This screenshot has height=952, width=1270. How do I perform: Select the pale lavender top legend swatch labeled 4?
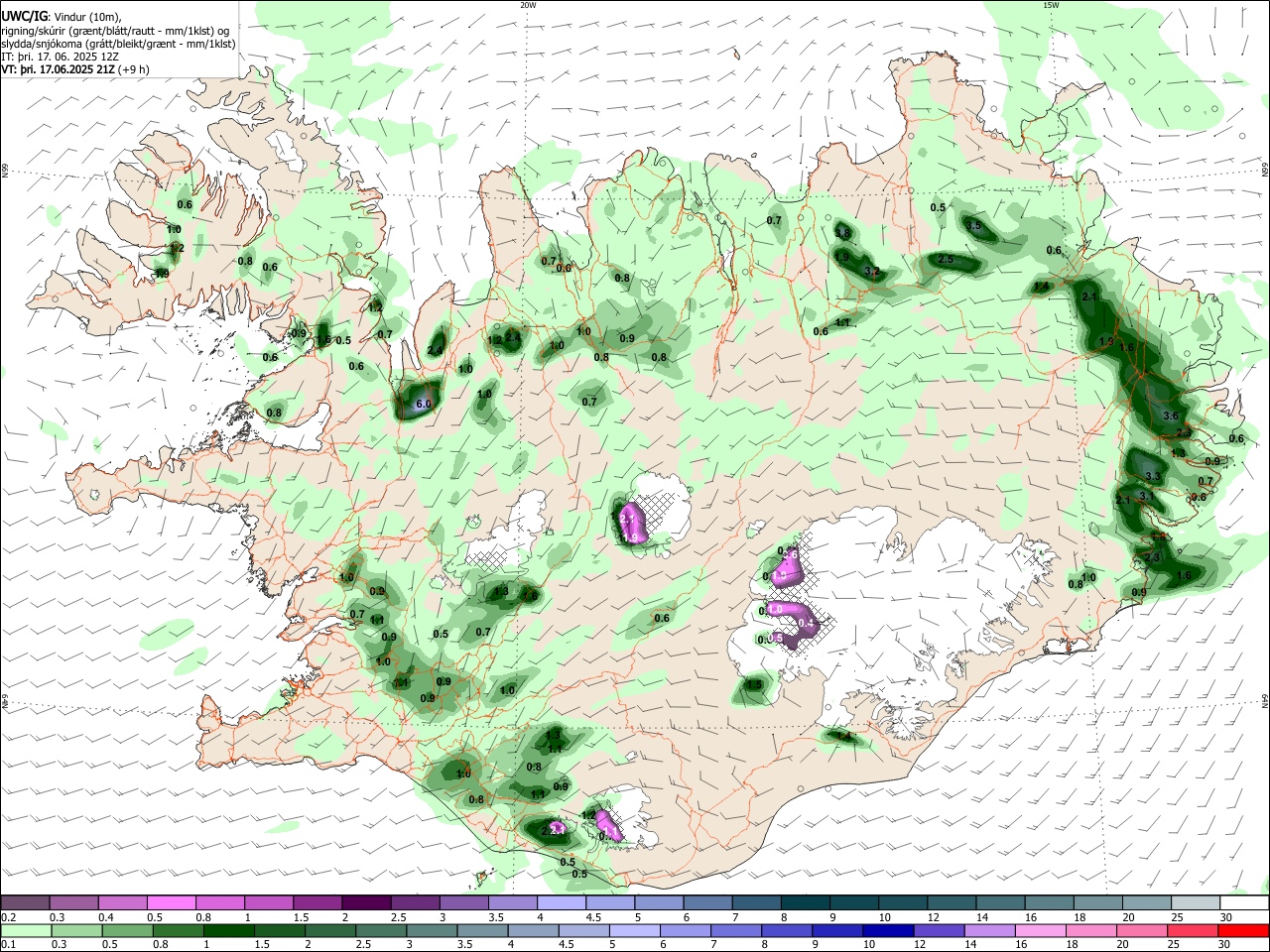562,902
